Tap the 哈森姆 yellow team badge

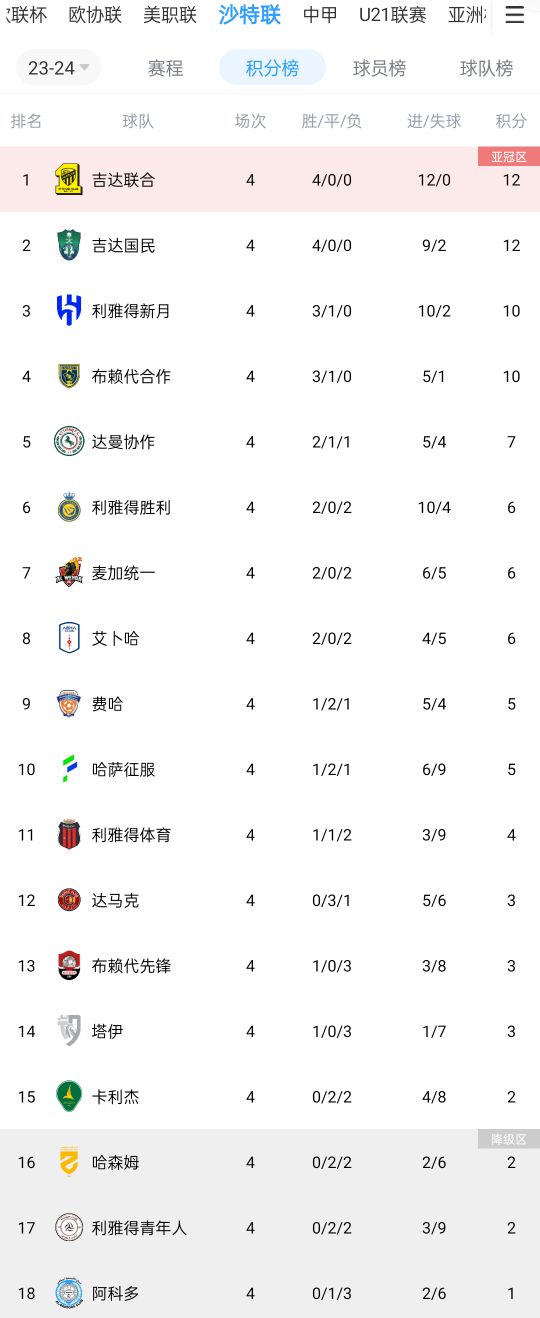point(68,1162)
